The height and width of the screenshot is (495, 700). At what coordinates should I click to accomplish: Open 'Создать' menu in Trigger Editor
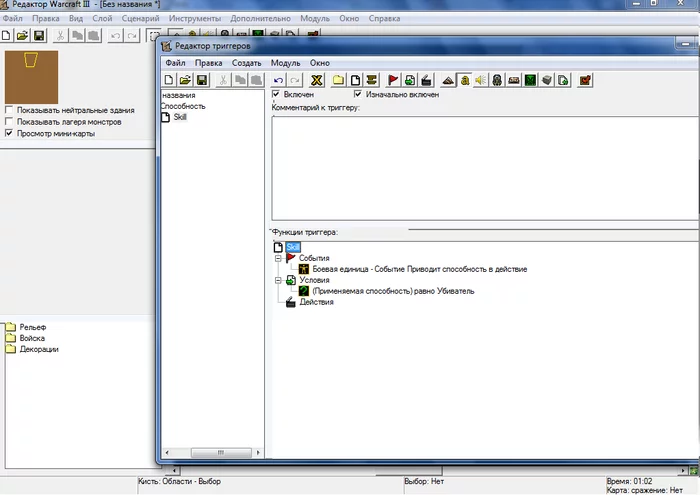246,63
